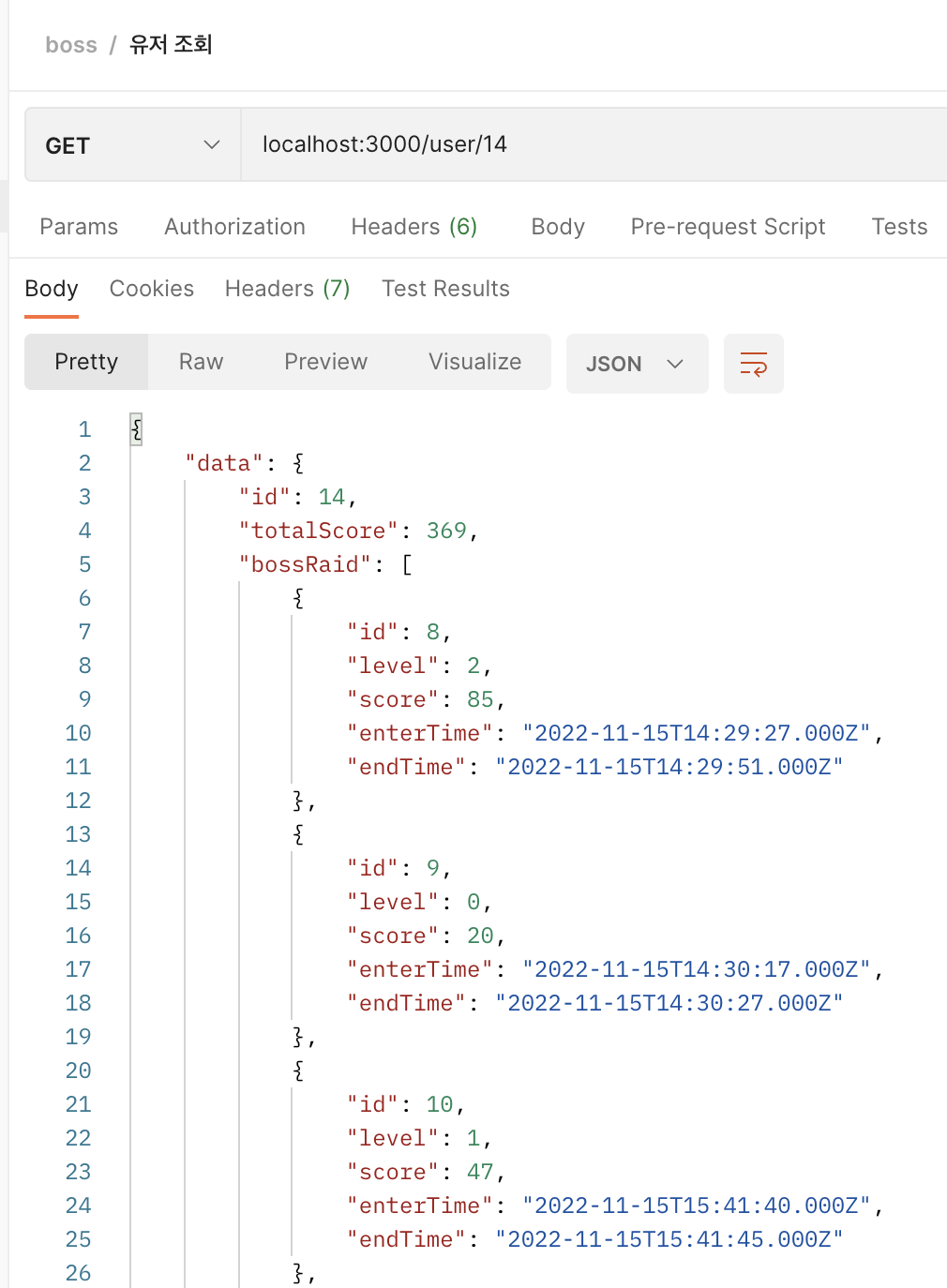
Task: Open the response Headers (7) tab
Action: coord(287,288)
